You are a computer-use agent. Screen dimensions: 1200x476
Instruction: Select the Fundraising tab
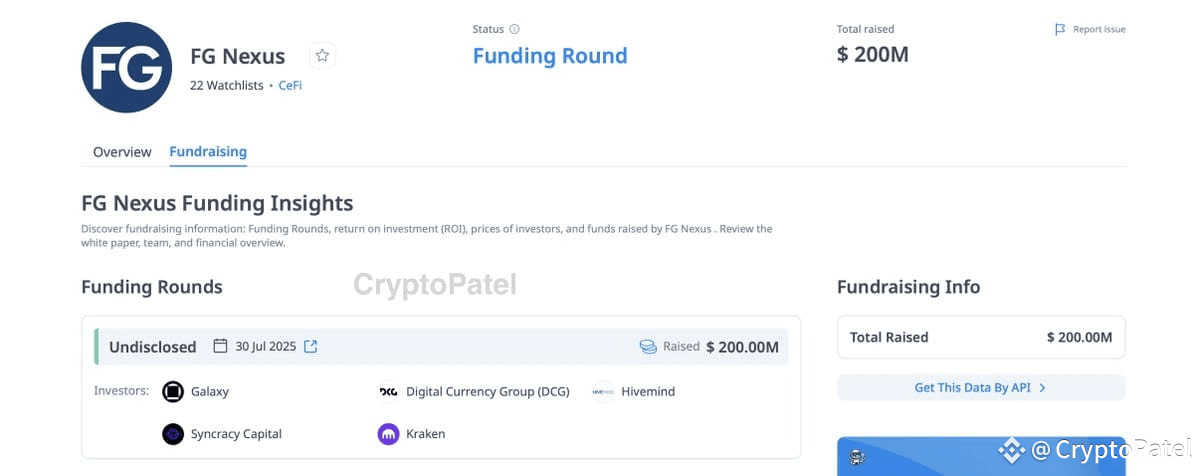(x=208, y=152)
